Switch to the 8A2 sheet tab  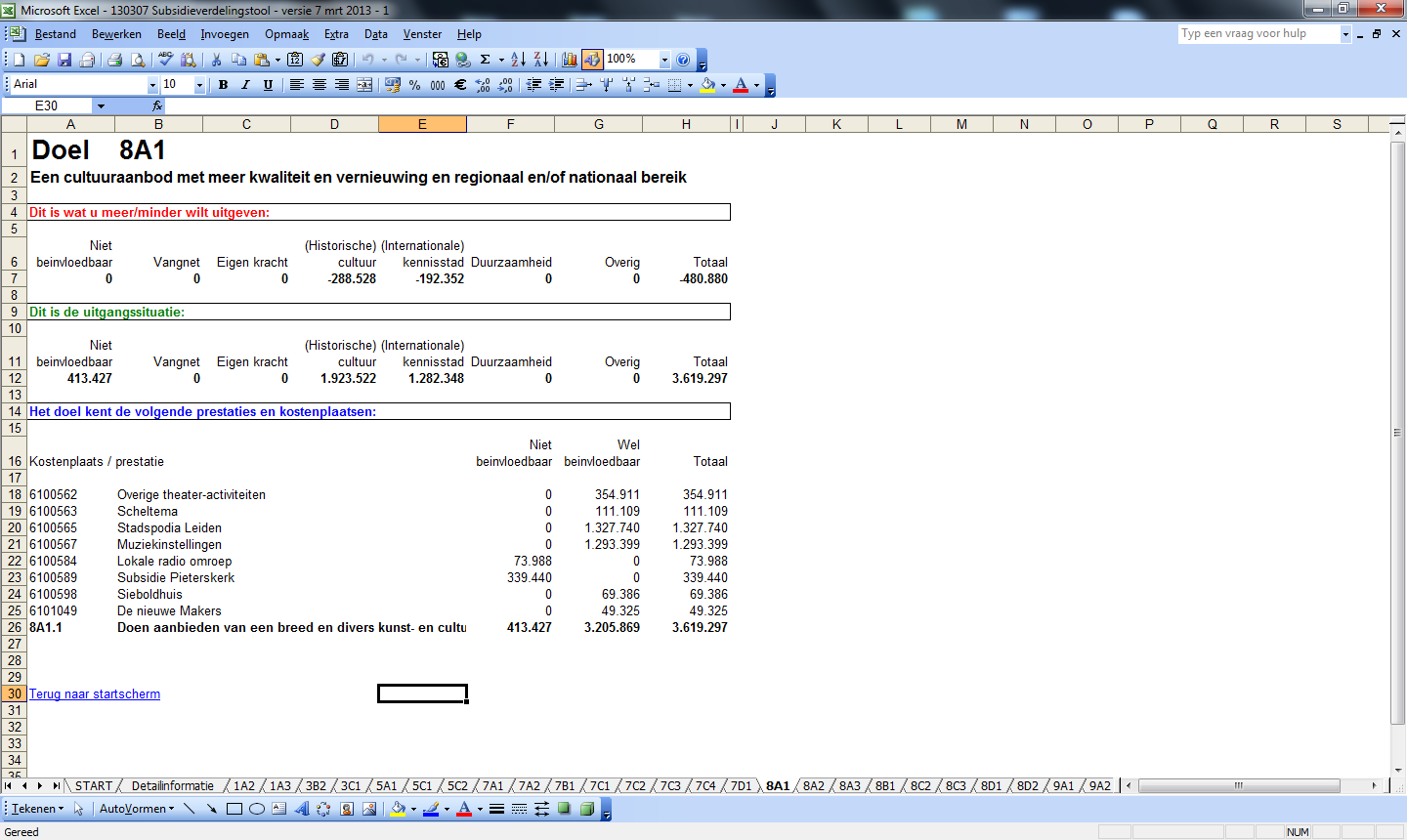pos(814,785)
